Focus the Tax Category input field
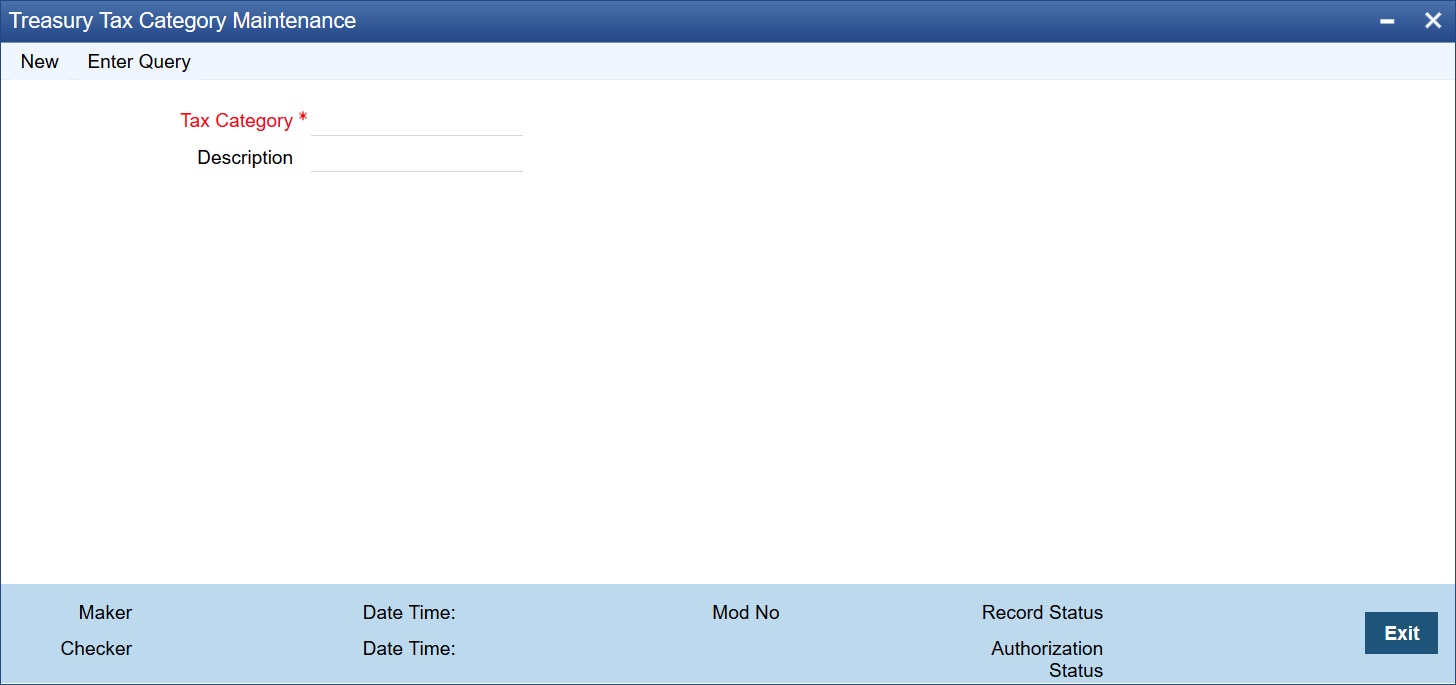 pos(417,121)
